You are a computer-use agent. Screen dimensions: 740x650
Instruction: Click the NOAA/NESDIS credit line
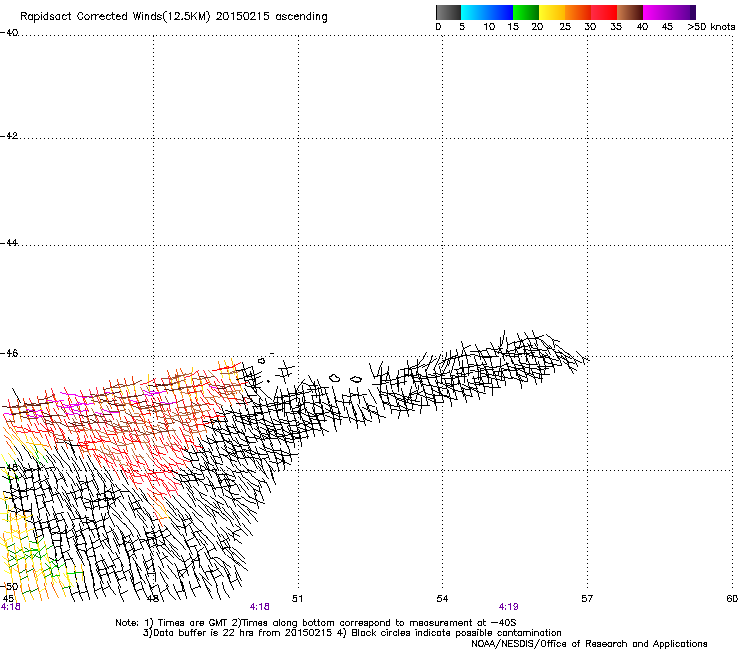(589, 644)
